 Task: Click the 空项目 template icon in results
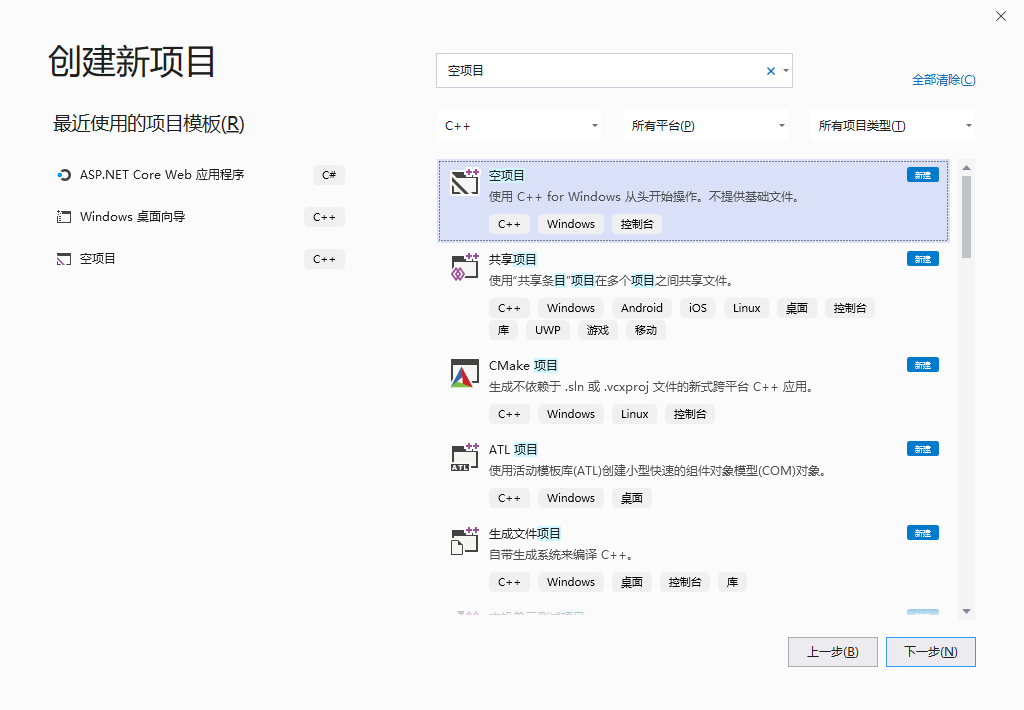[465, 182]
